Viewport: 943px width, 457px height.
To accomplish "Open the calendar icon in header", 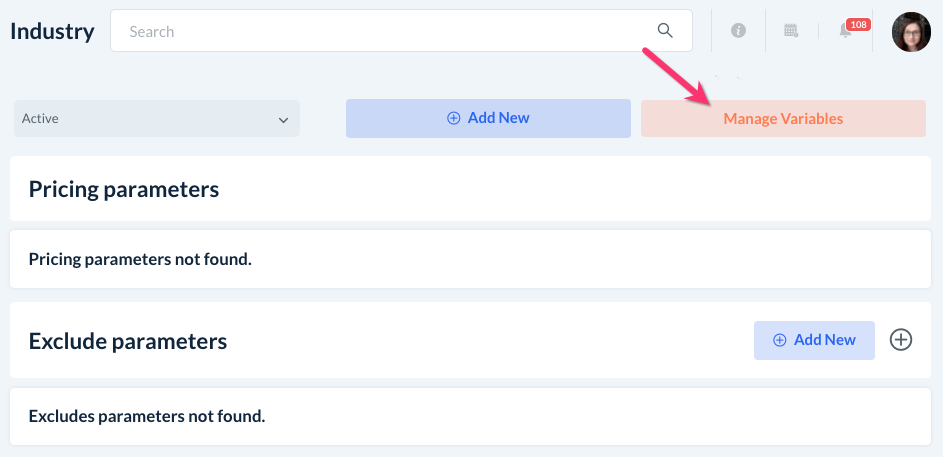I will click(x=791, y=31).
